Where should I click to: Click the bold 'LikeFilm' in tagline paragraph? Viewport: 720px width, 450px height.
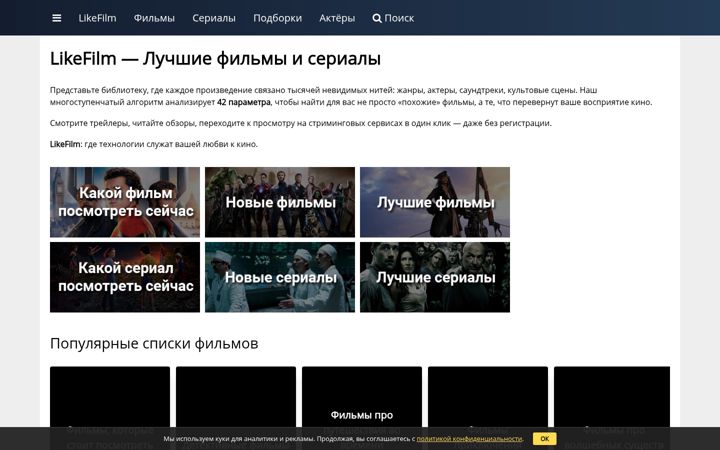coord(65,144)
